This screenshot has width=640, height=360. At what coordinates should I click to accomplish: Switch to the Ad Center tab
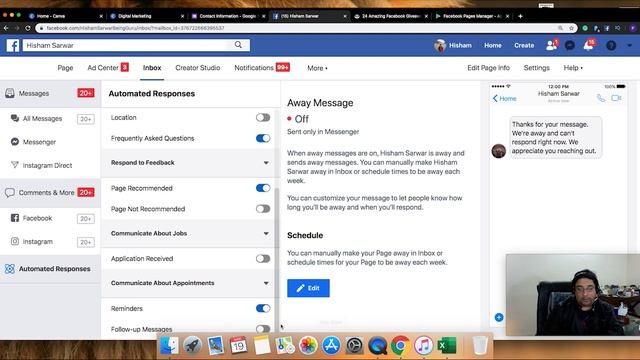pos(108,68)
